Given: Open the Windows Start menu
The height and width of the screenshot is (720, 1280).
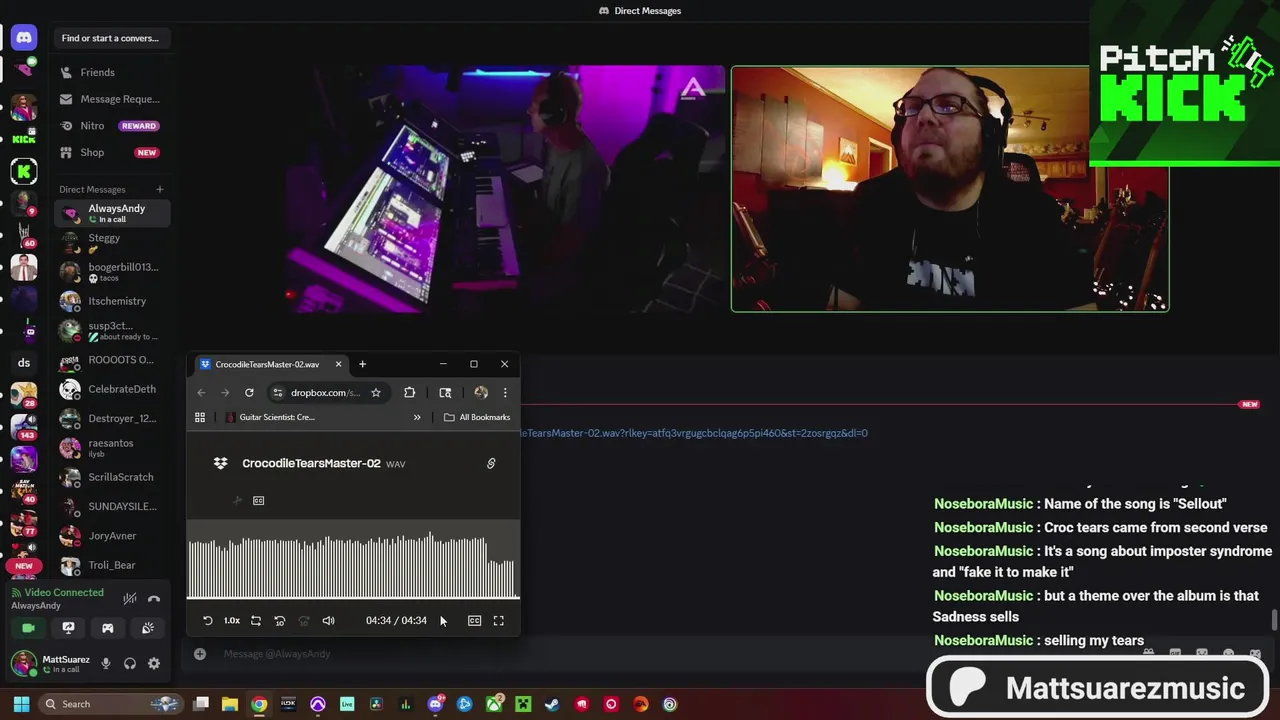Looking at the screenshot, I should [21, 704].
